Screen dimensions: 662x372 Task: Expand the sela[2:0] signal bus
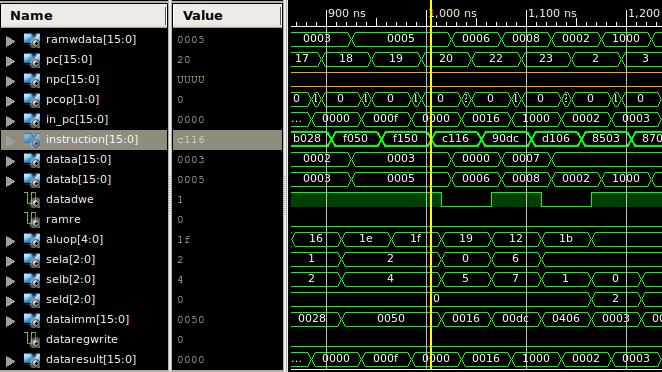(10, 261)
